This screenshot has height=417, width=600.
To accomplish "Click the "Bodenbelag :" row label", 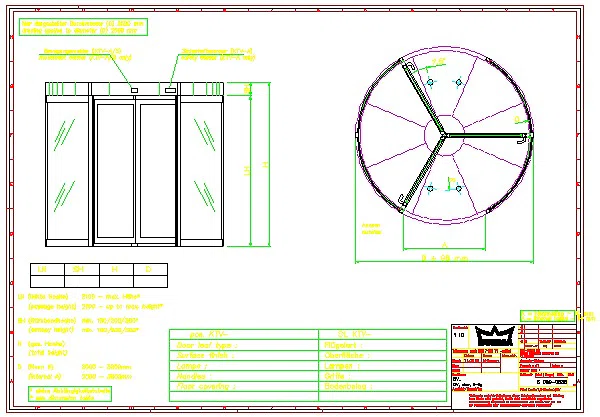I will click(348, 386).
